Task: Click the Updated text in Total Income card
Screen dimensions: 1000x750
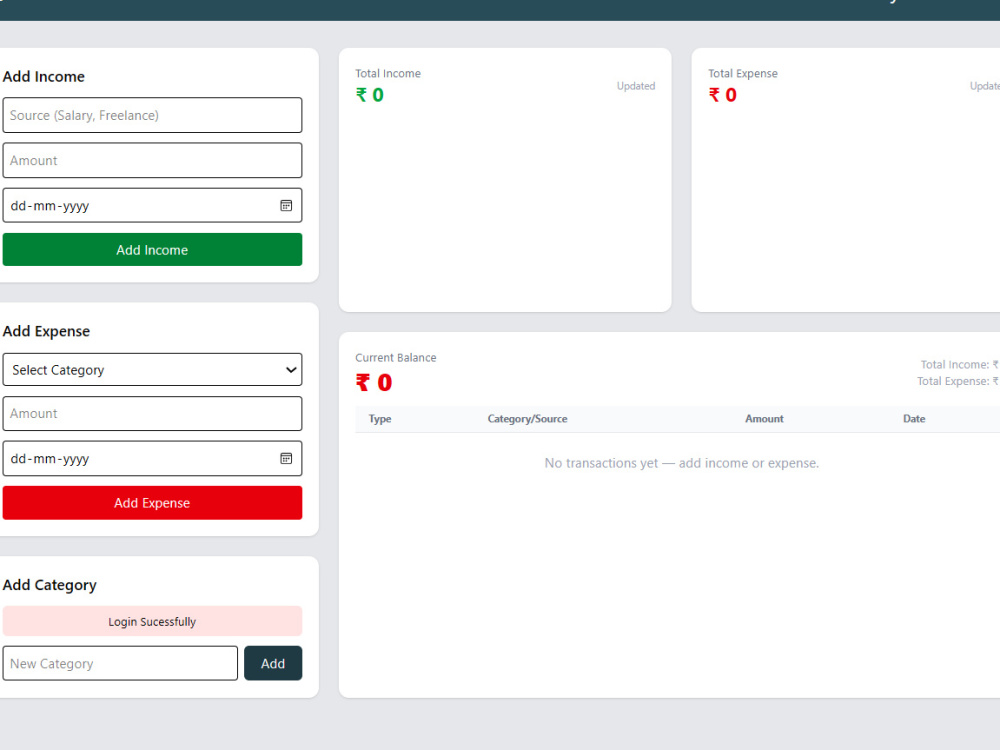Action: [636, 86]
